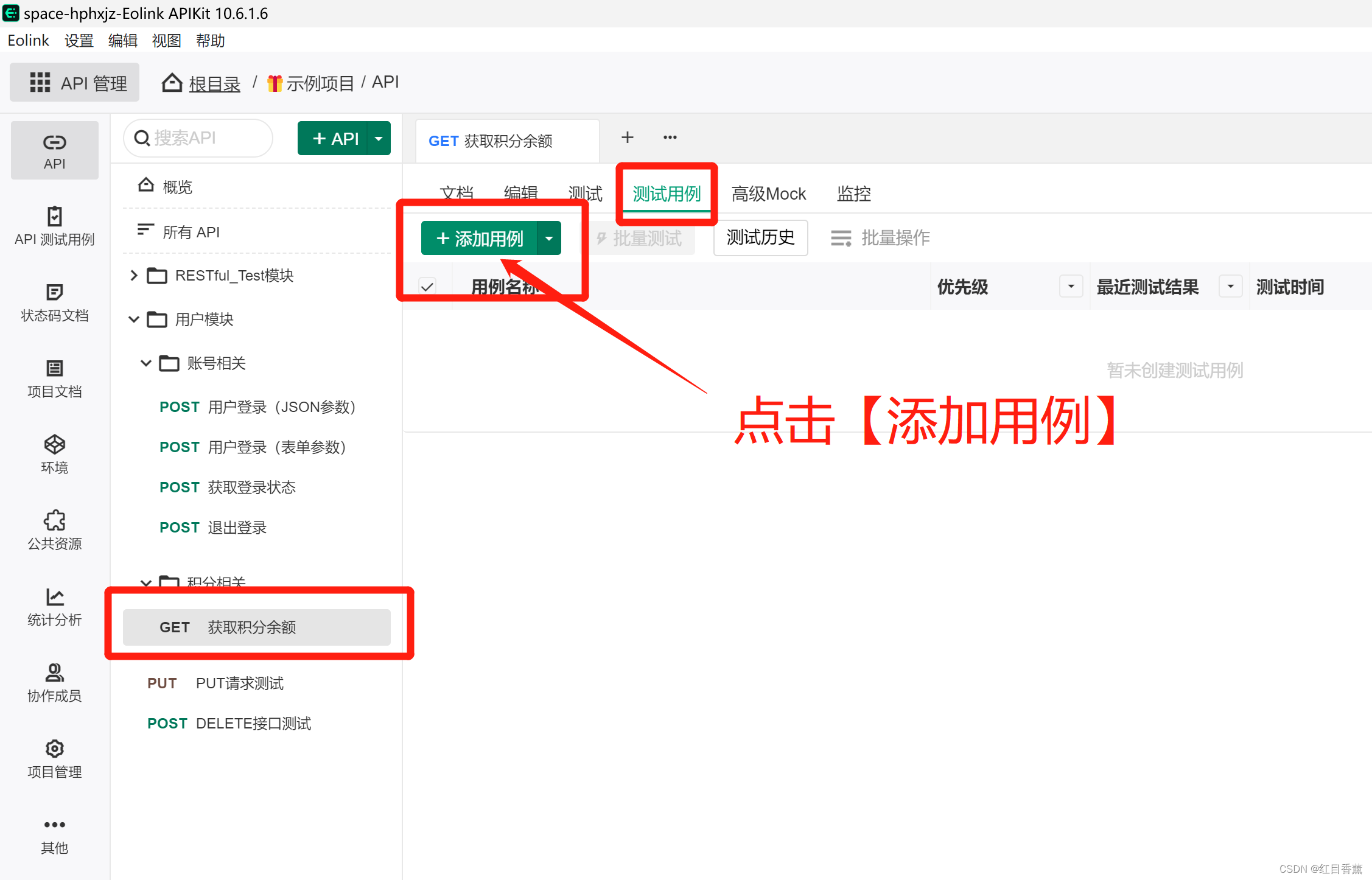The image size is (1372, 880).
Task: Select POST 用户登录（表单参数）
Action: click(x=253, y=447)
